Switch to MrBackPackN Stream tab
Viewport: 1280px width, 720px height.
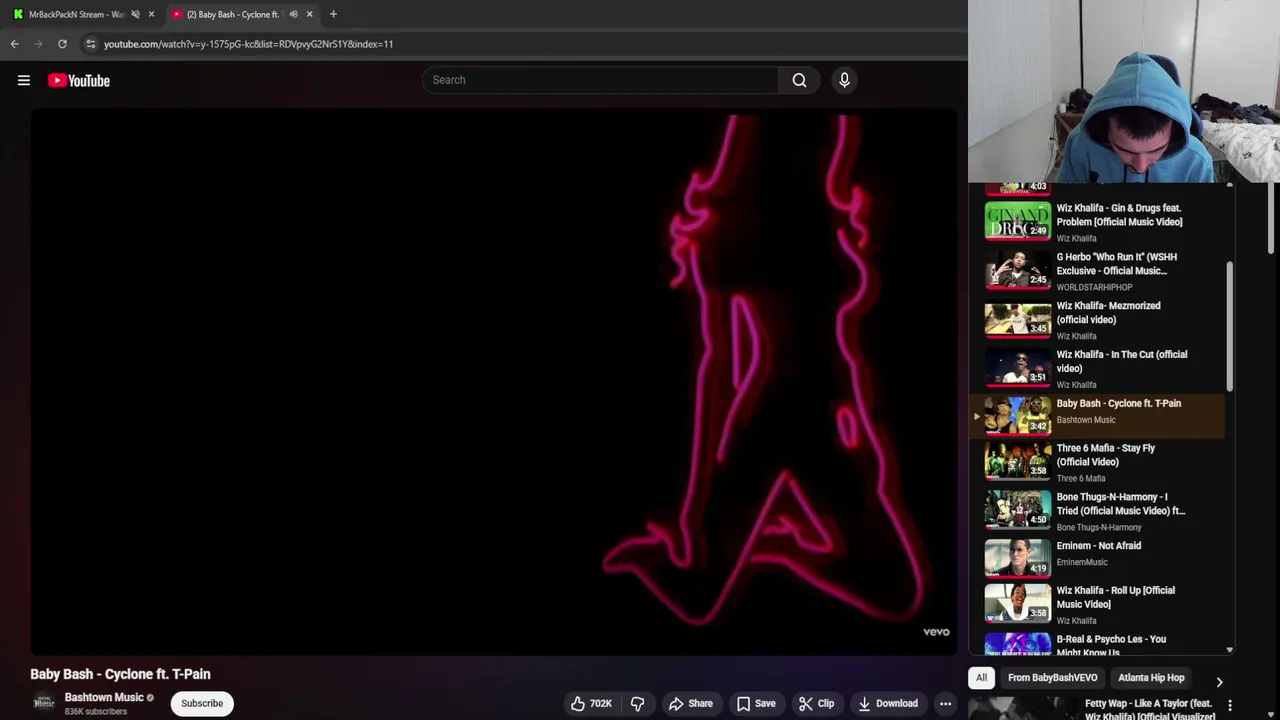(x=76, y=14)
